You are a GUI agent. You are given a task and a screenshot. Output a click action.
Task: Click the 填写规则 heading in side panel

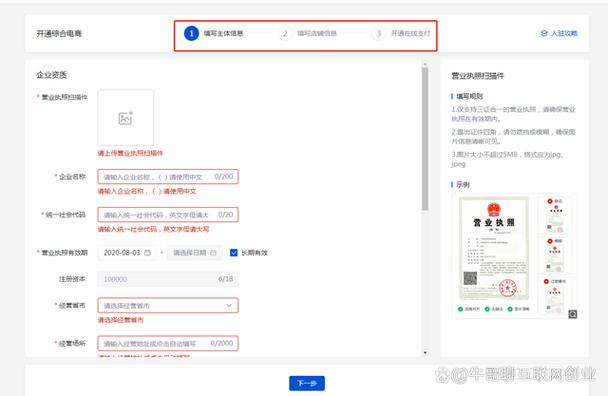click(x=469, y=96)
